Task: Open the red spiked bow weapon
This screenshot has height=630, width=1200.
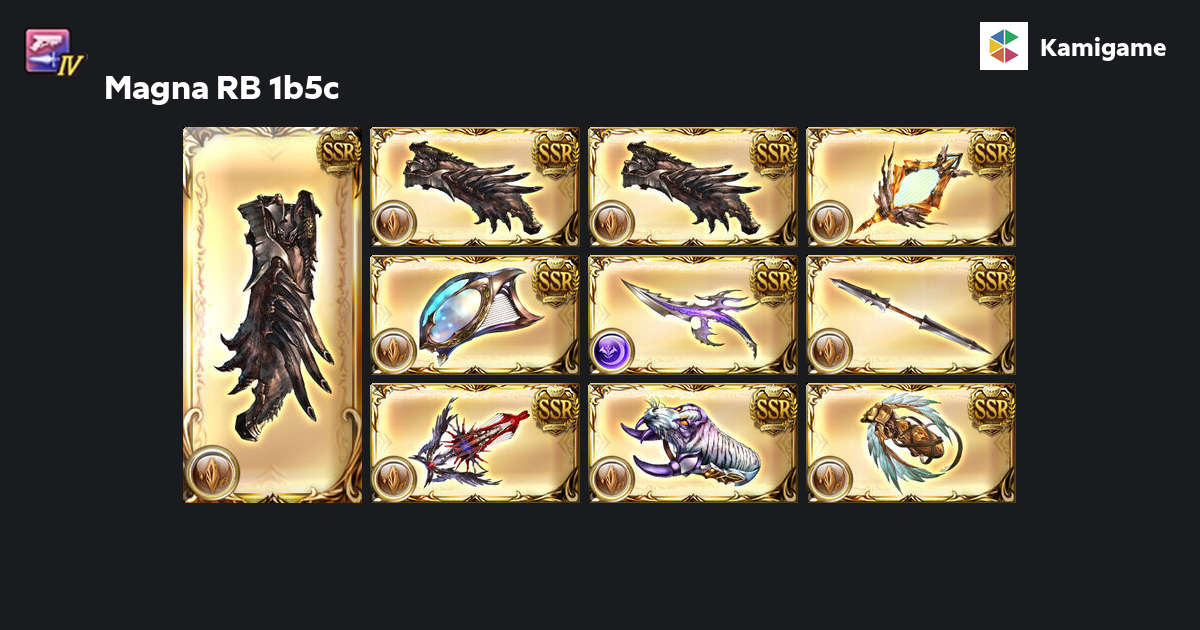Action: coord(475,443)
